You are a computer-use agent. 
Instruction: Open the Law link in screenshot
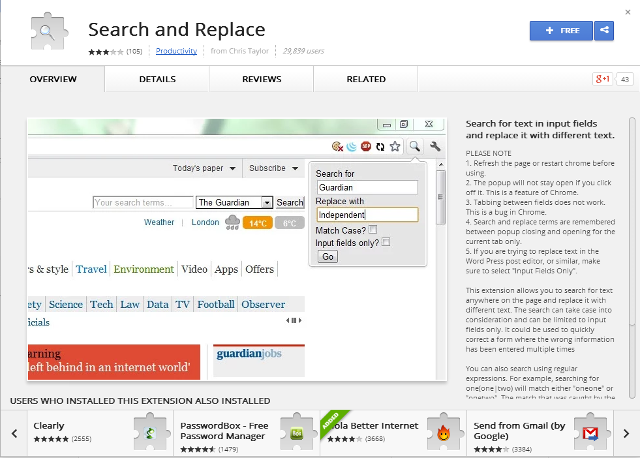130,305
